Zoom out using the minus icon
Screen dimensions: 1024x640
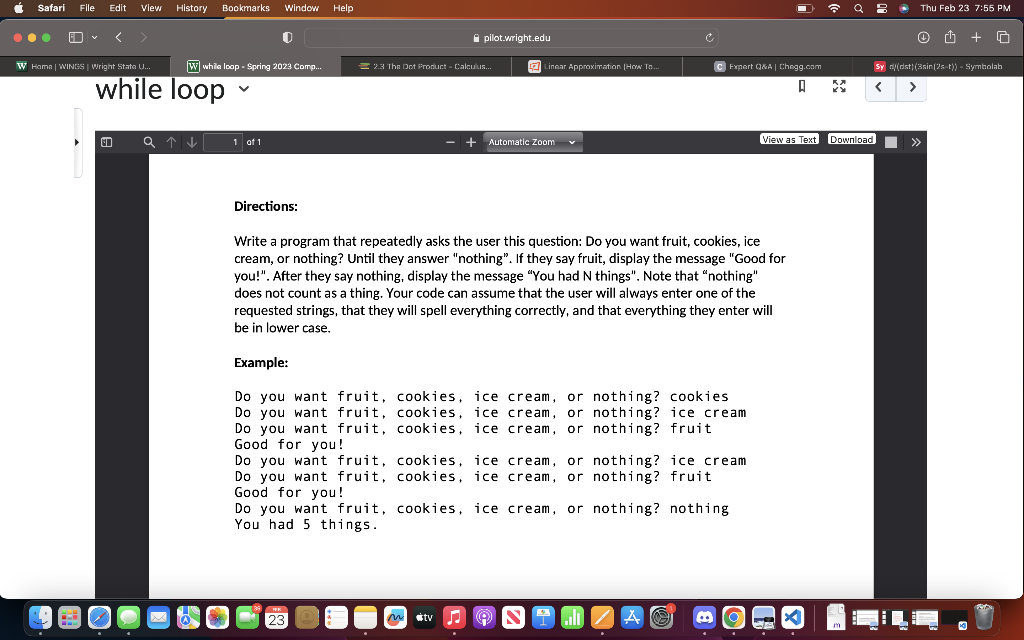(450, 142)
